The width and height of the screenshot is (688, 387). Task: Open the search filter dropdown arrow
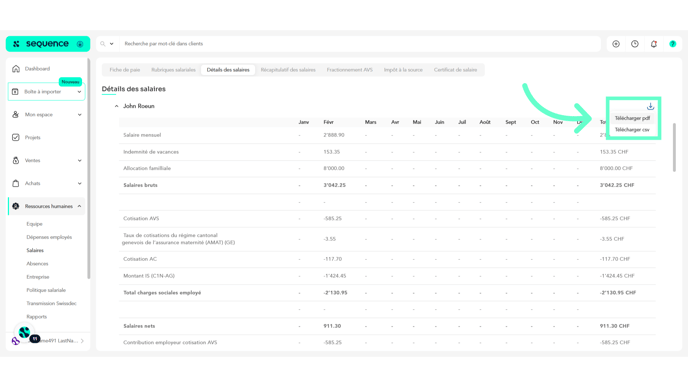pos(111,44)
